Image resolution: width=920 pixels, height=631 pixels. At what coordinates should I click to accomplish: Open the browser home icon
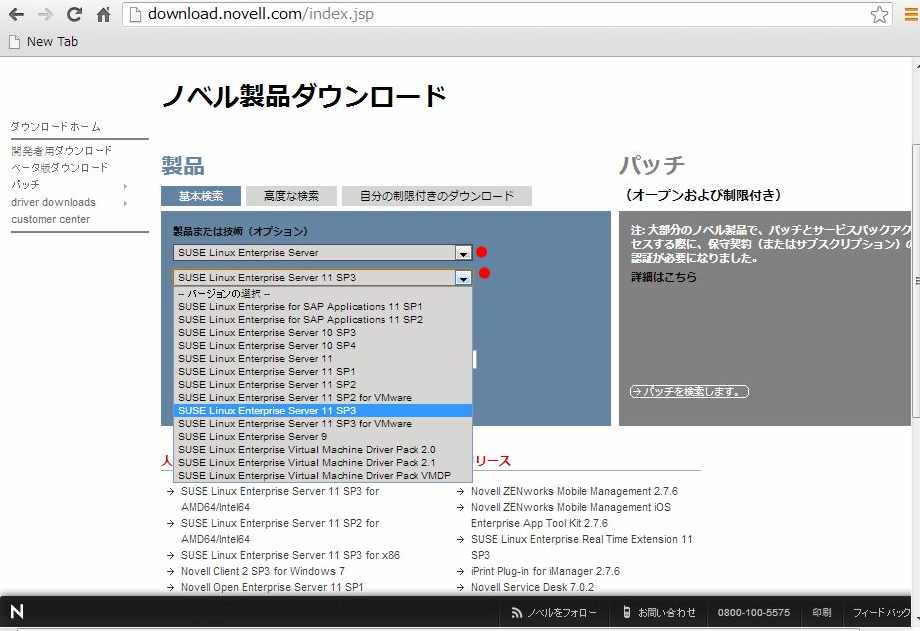[103, 14]
